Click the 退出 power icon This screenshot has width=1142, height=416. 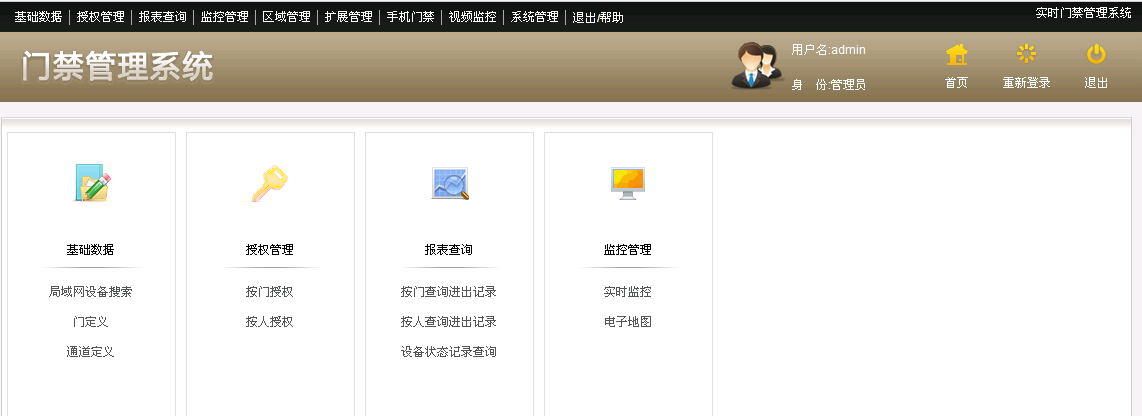click(1096, 55)
